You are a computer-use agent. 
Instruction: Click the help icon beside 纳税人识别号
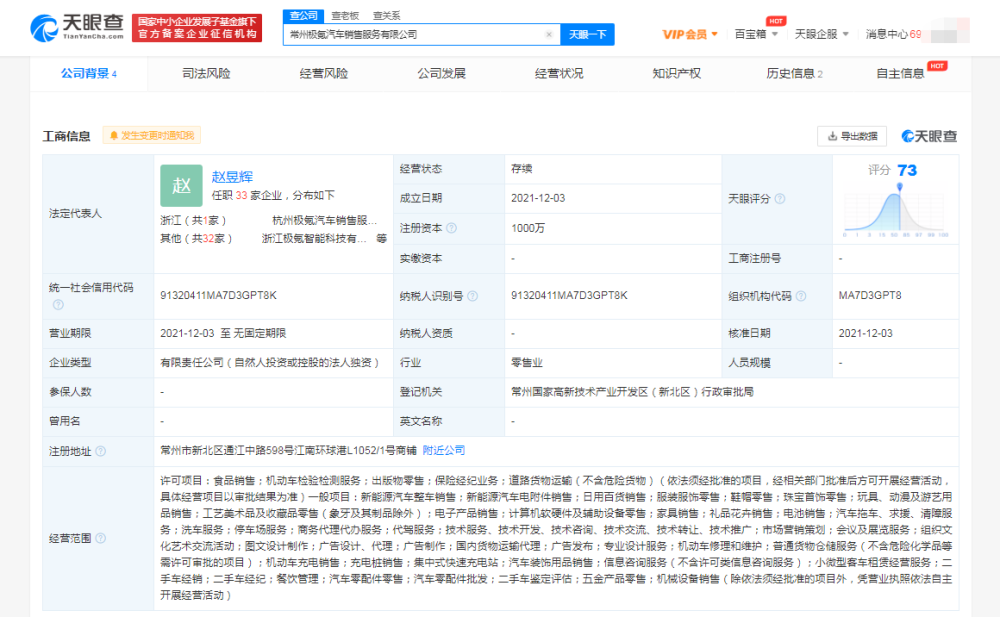pos(471,296)
